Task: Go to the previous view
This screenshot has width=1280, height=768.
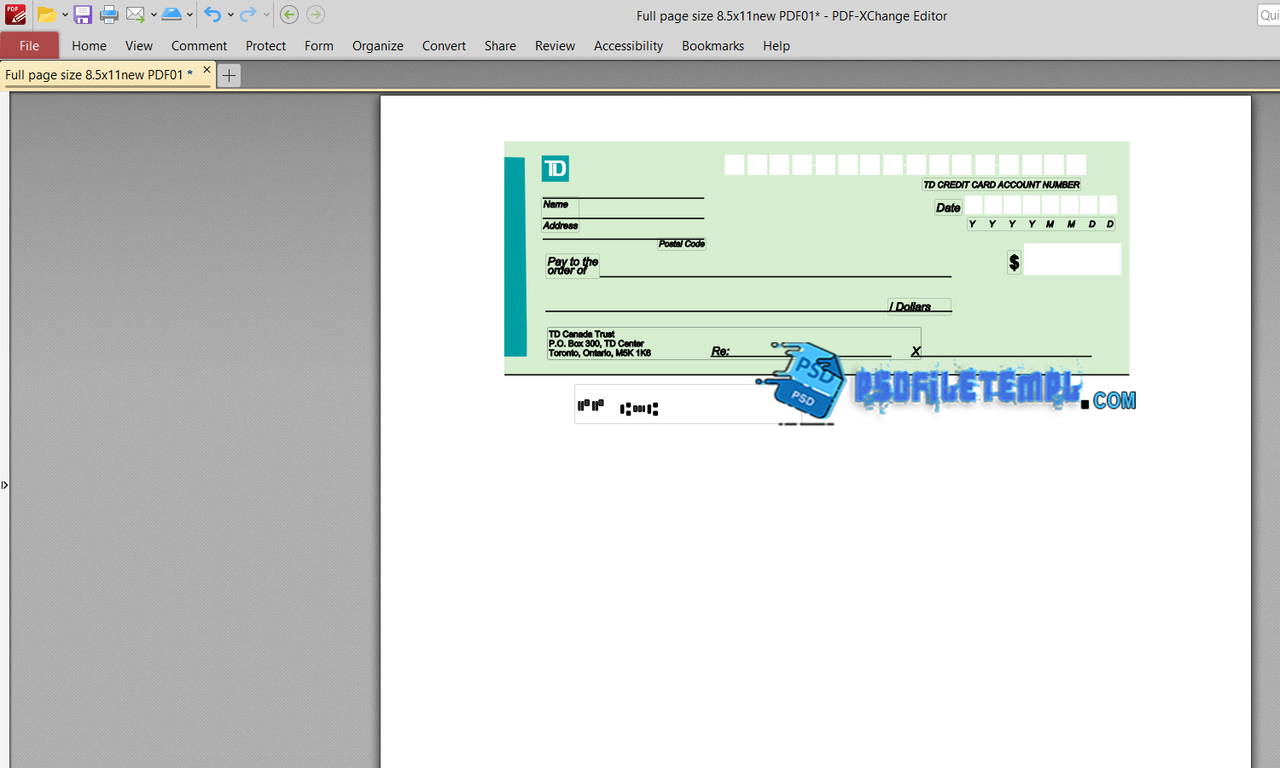Action: (x=289, y=15)
